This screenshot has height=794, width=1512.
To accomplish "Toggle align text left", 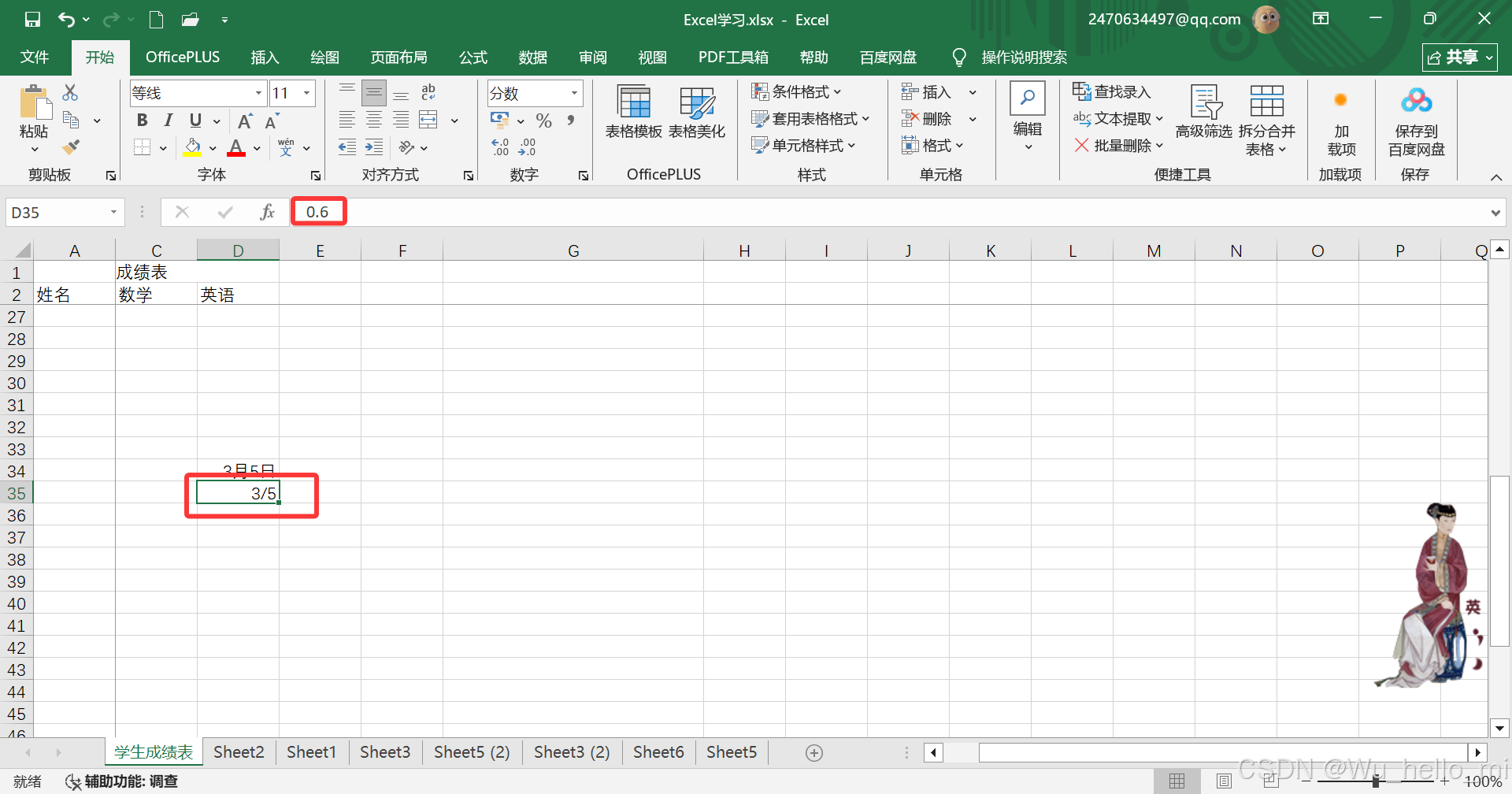I will (346, 120).
